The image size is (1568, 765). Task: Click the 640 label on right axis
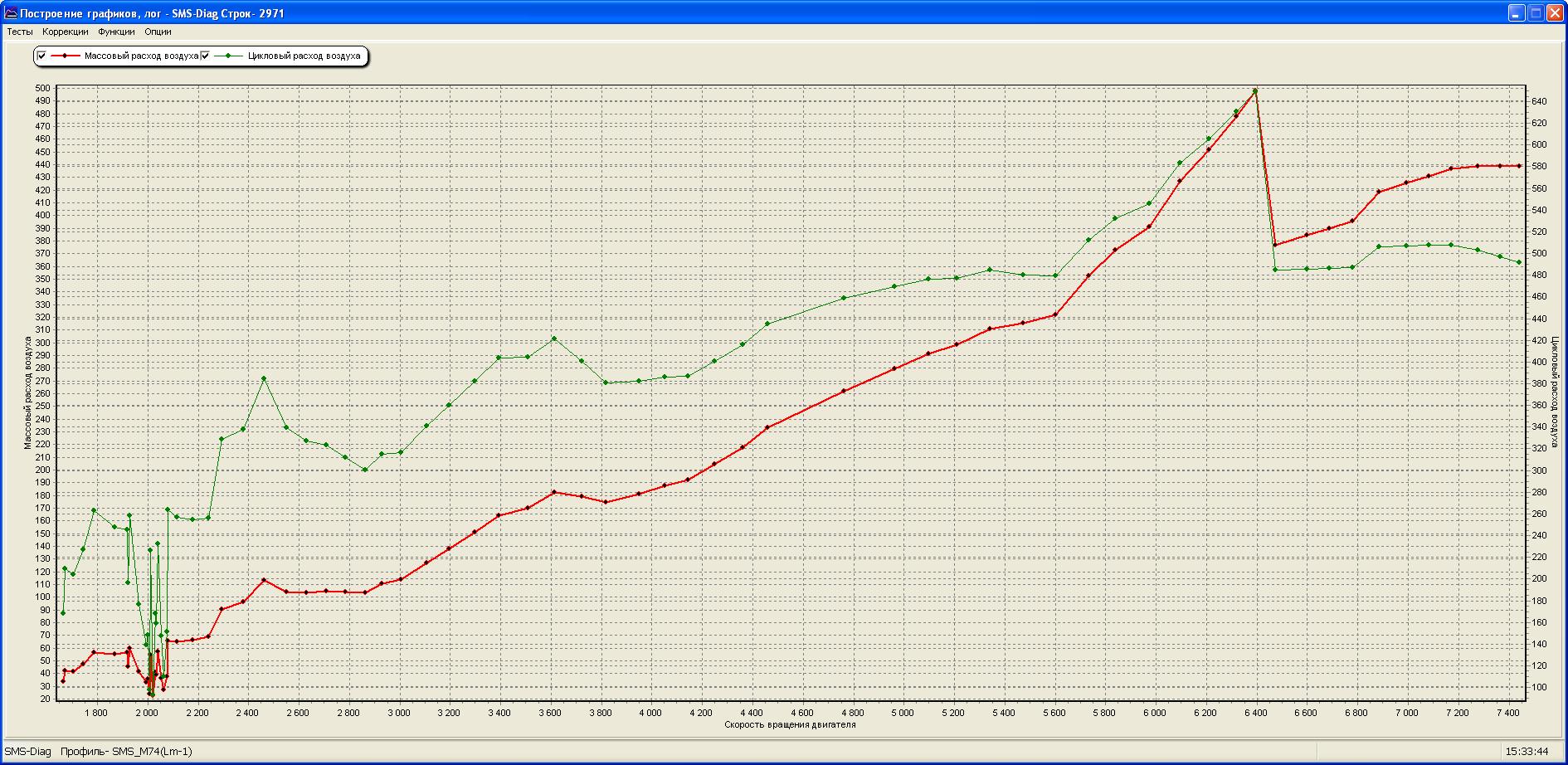click(1540, 101)
